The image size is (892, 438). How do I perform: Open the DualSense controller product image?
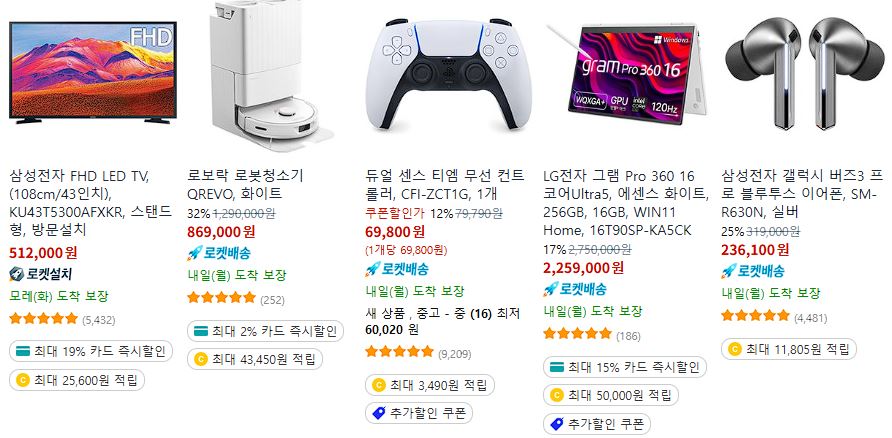click(449, 75)
